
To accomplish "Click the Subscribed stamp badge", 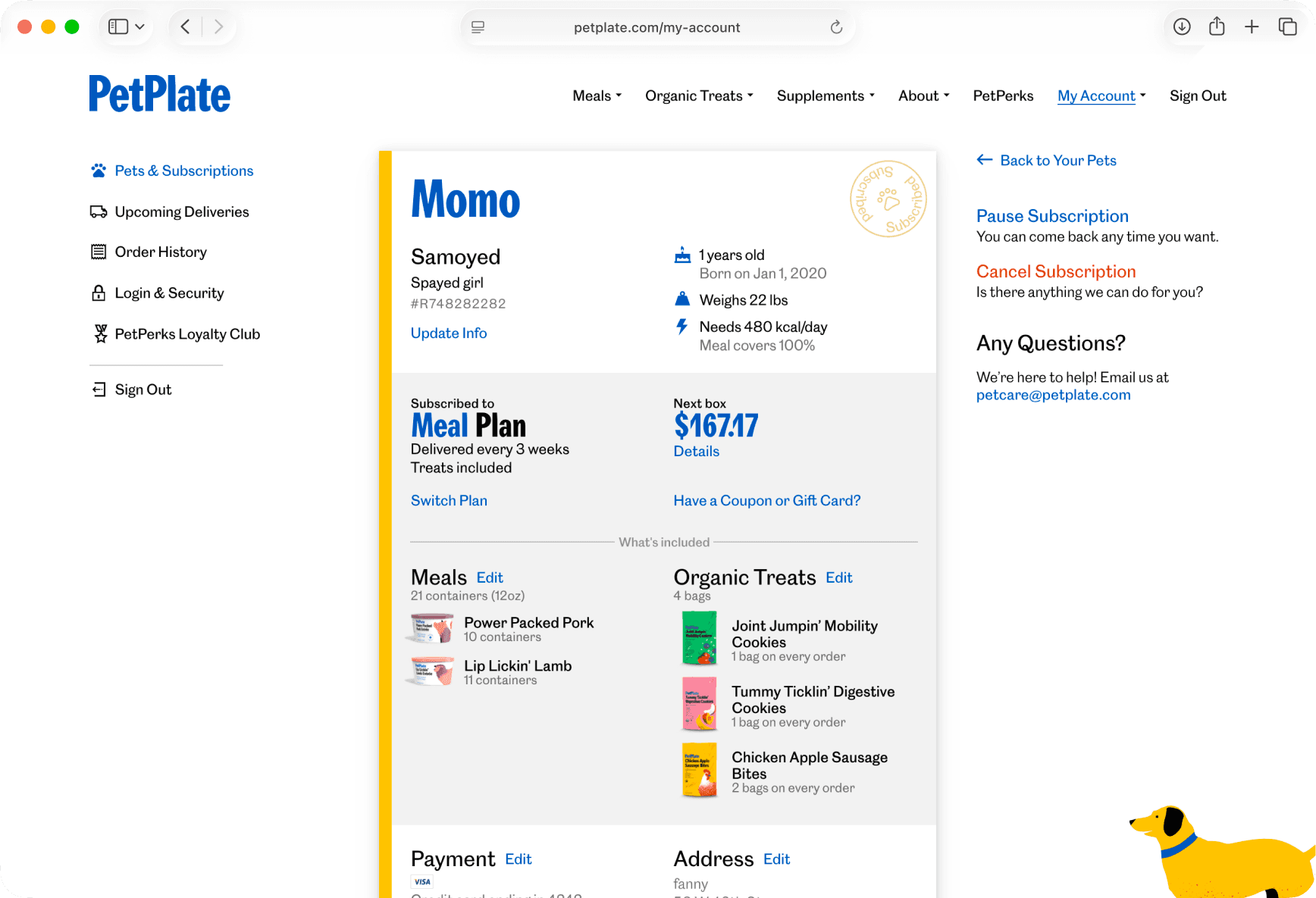I will (888, 199).
